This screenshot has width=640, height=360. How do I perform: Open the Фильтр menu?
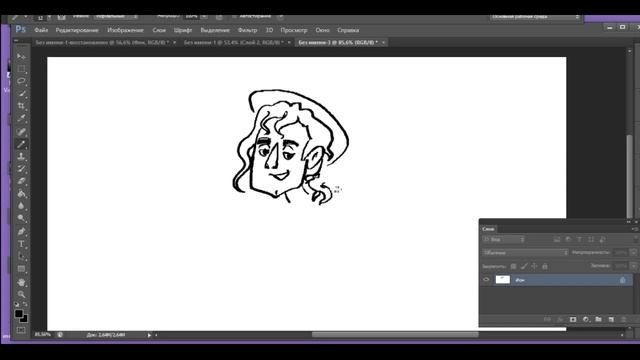(x=247, y=30)
